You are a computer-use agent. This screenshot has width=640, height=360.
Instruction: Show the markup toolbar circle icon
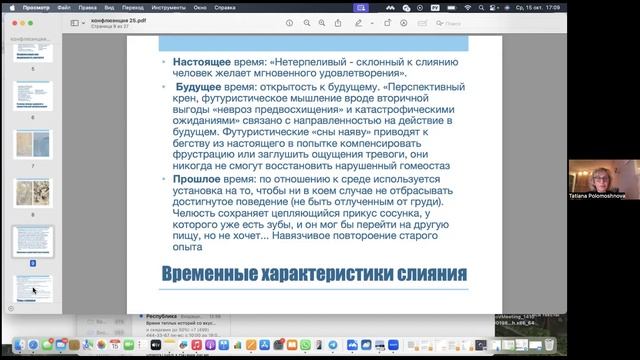404,23
